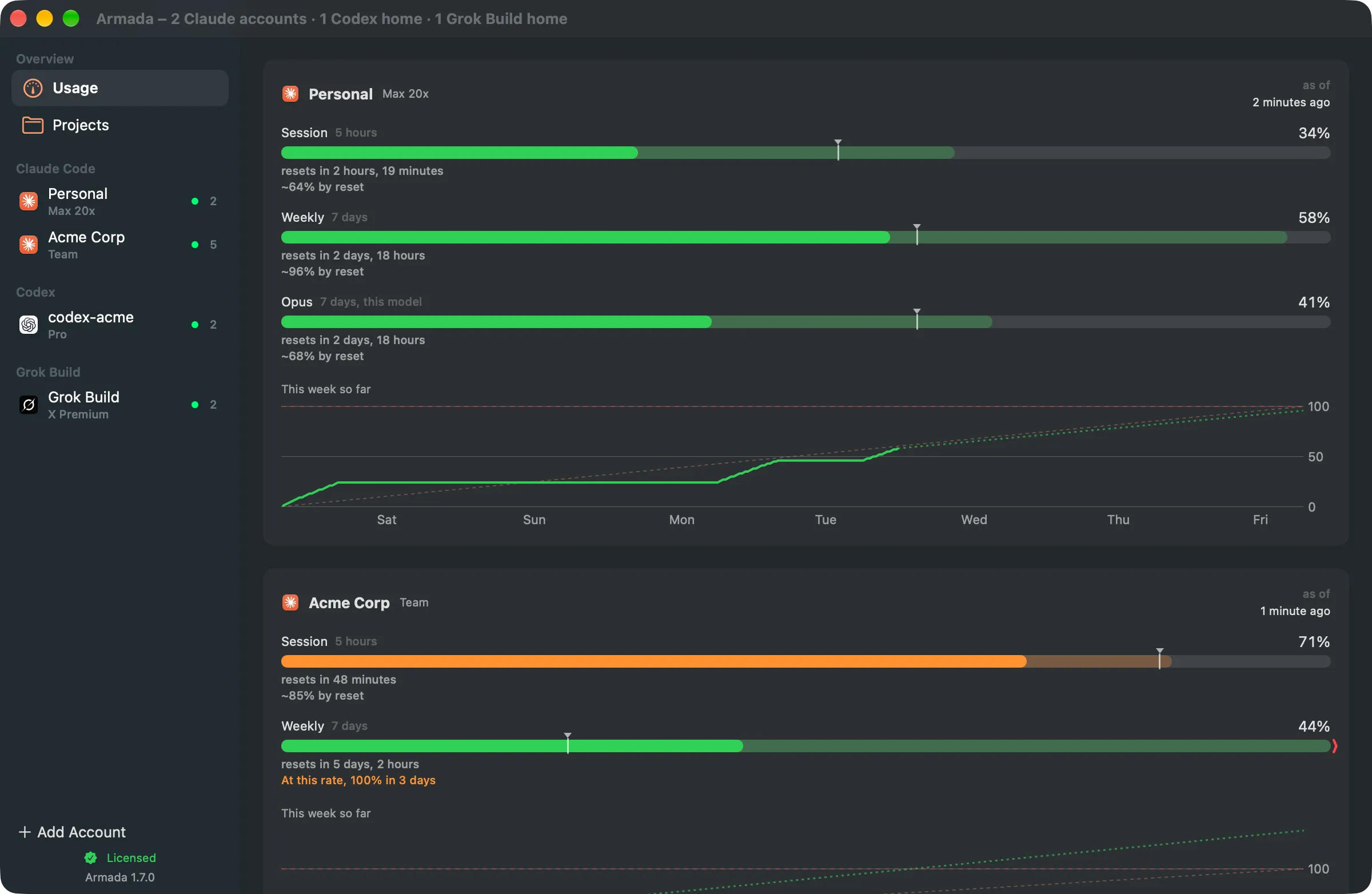The height and width of the screenshot is (894, 1372).
Task: Click the "~96% by reset" forecast text
Action: click(322, 272)
